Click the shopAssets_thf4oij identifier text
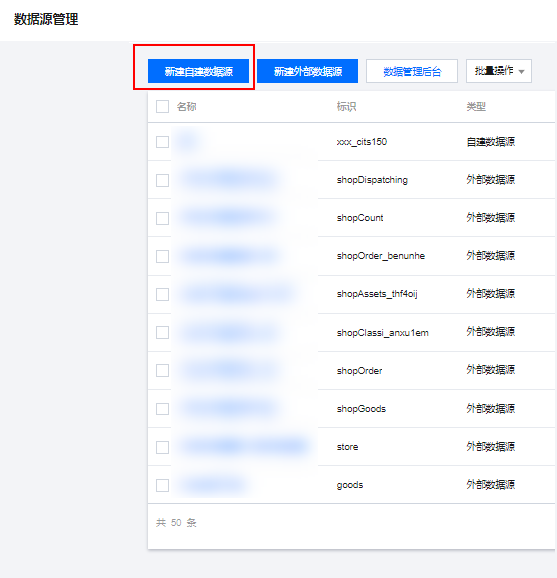Viewport: 557px width, 578px height. pos(377,294)
